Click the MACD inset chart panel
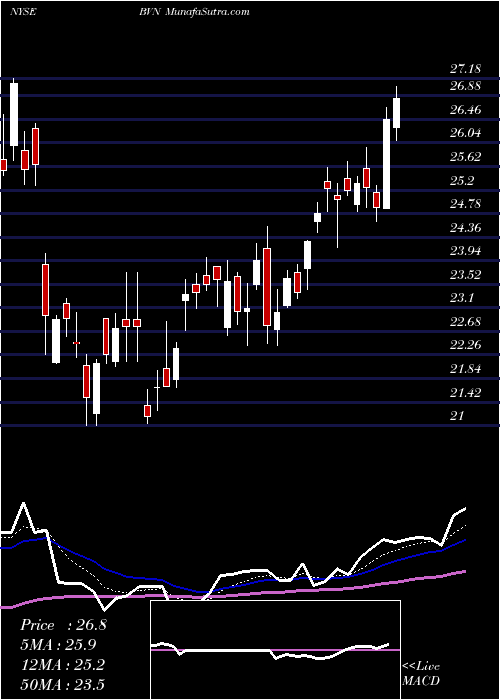The height and width of the screenshot is (700, 500). pos(275,650)
